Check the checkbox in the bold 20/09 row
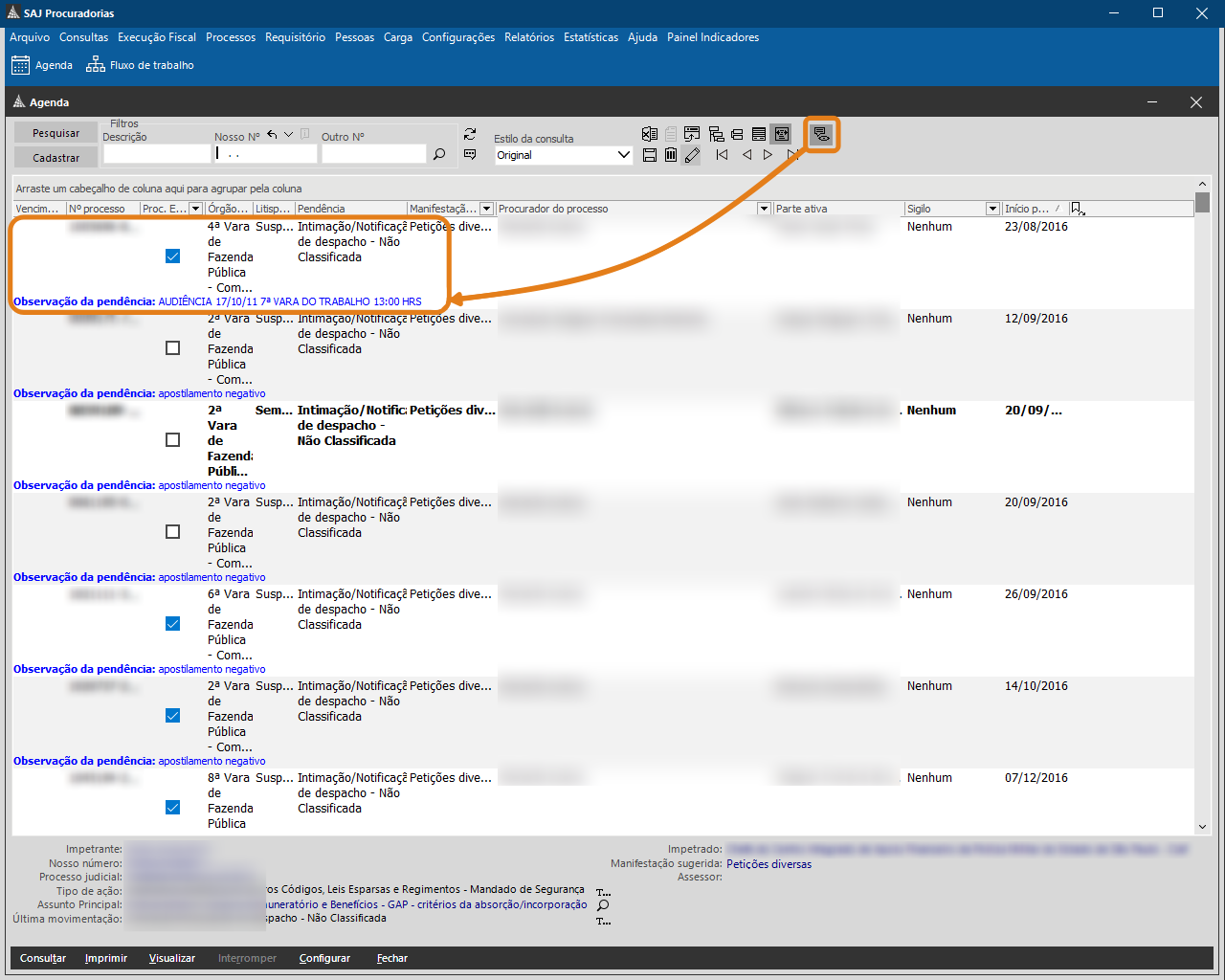The width and height of the screenshot is (1225, 980). (x=173, y=440)
